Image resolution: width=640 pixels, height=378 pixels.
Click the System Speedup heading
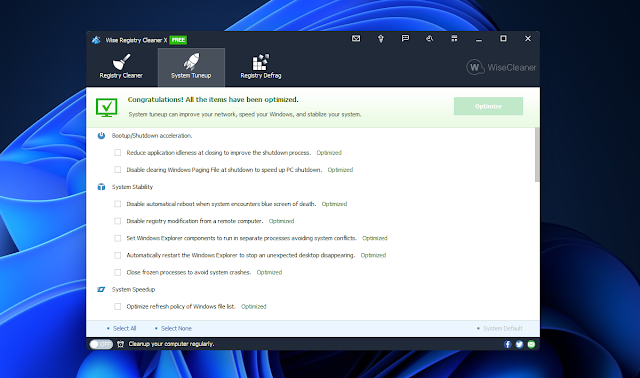133,289
